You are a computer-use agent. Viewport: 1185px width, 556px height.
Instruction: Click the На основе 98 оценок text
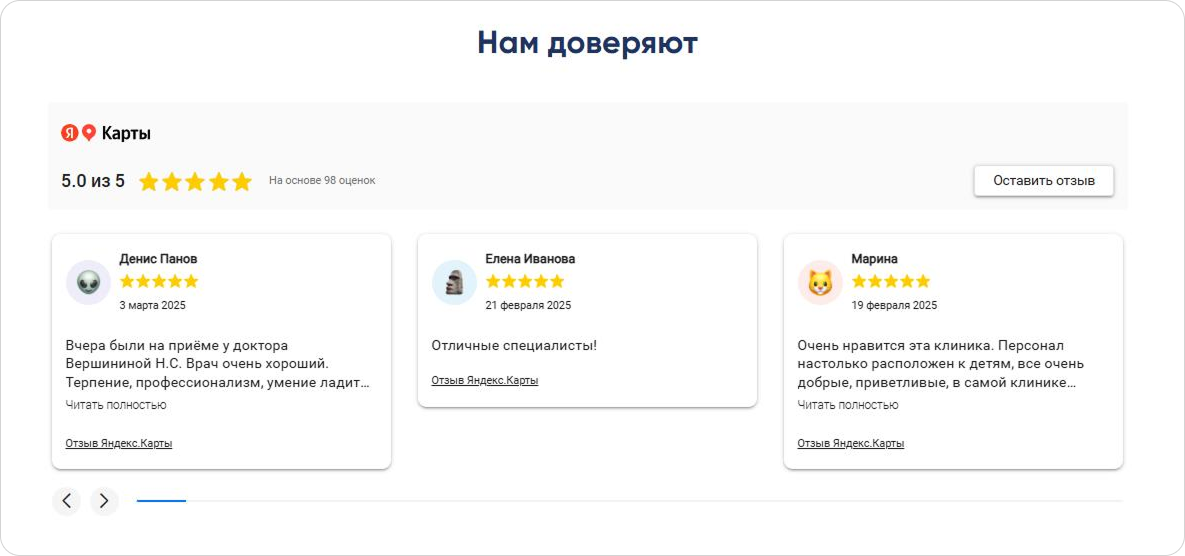click(322, 181)
